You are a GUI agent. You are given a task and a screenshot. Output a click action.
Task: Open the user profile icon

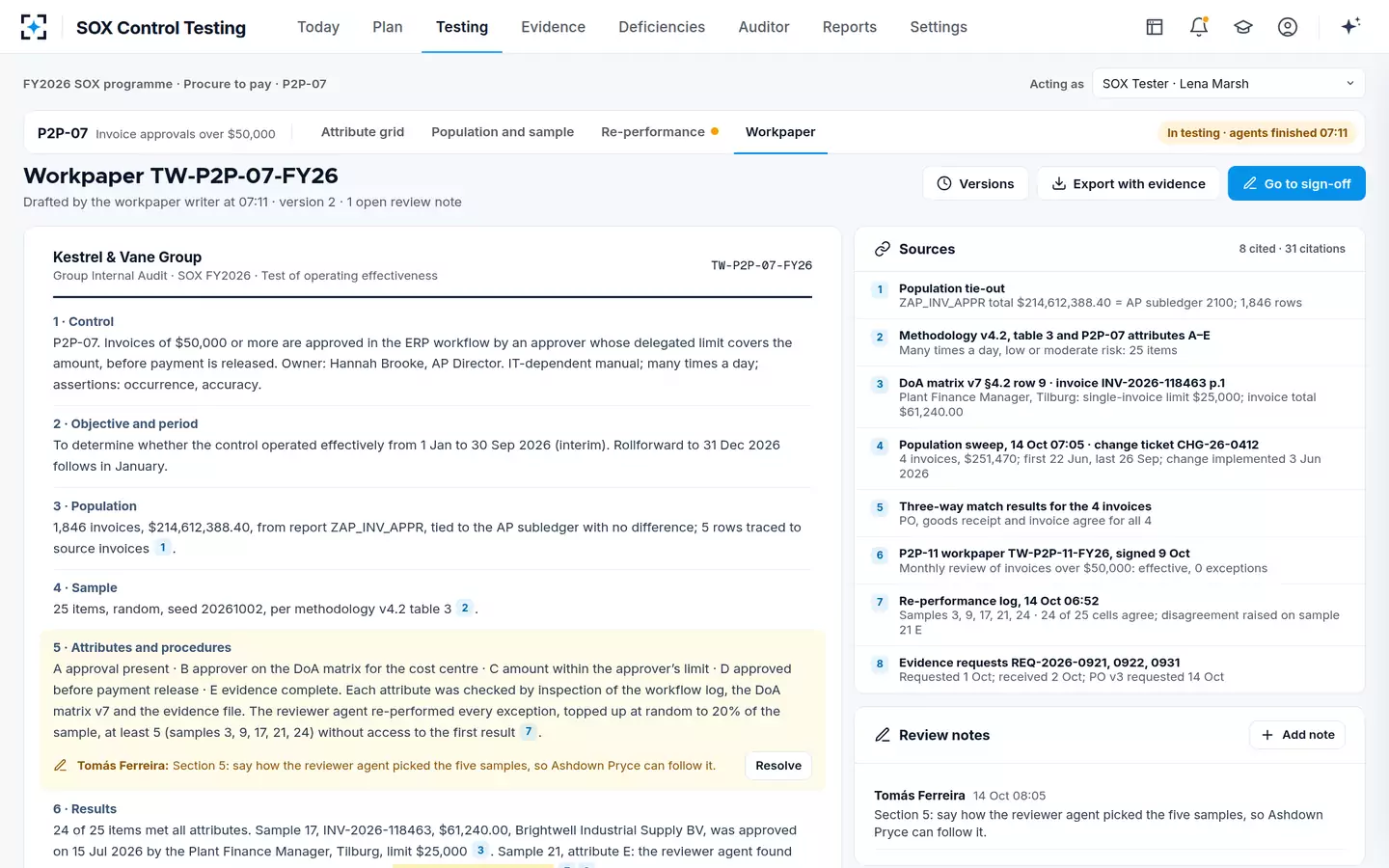coord(1288,27)
